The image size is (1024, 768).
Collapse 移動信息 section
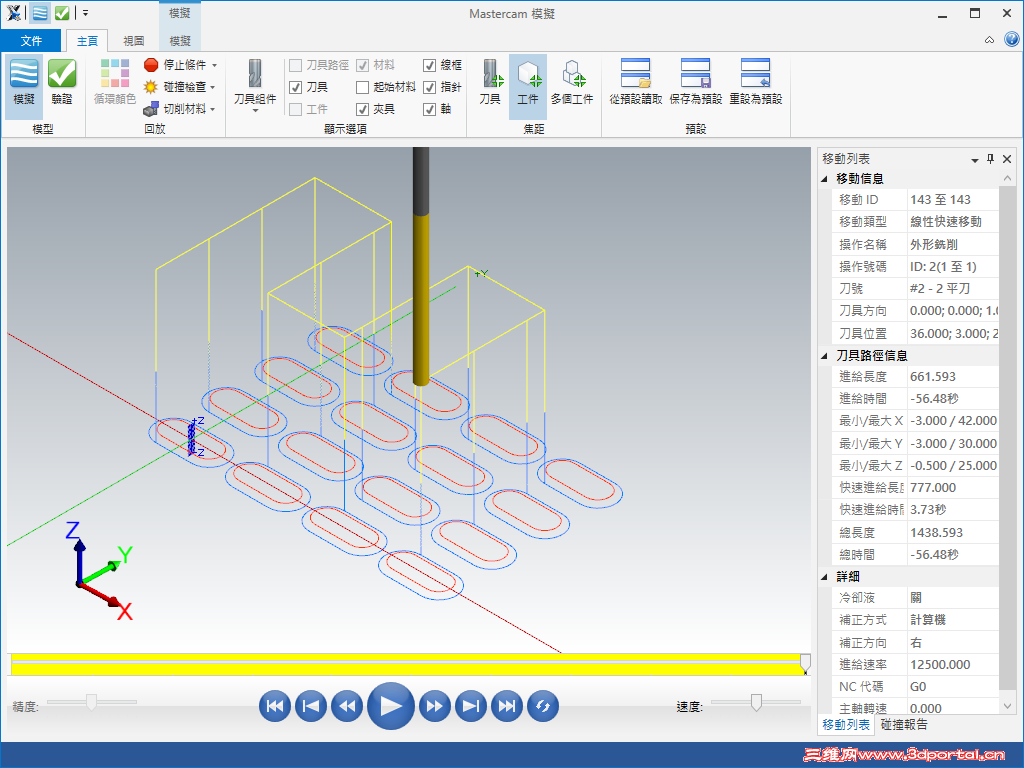click(x=824, y=178)
